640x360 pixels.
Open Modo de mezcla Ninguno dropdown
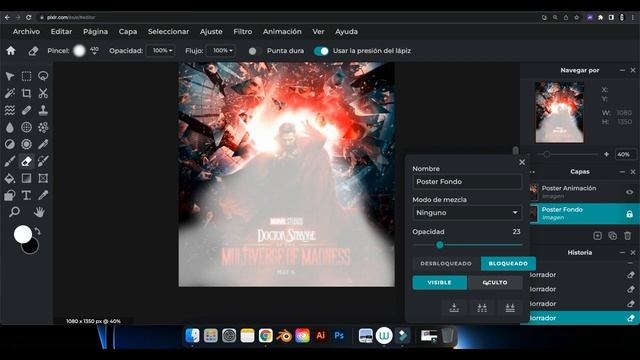pyautogui.click(x=467, y=213)
